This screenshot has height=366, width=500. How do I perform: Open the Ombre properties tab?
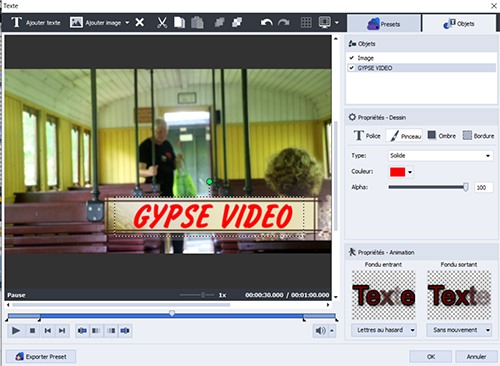click(442, 136)
